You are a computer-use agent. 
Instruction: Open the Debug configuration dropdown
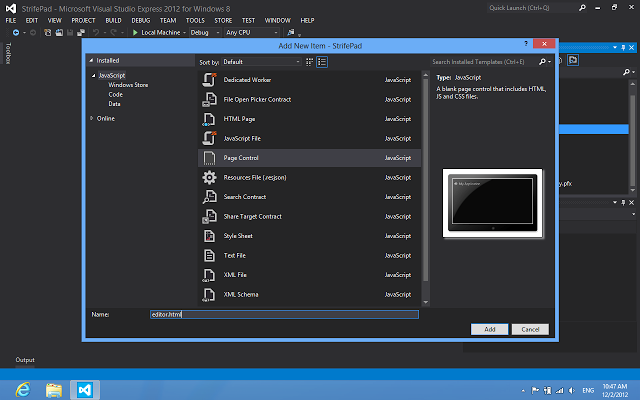[205, 33]
